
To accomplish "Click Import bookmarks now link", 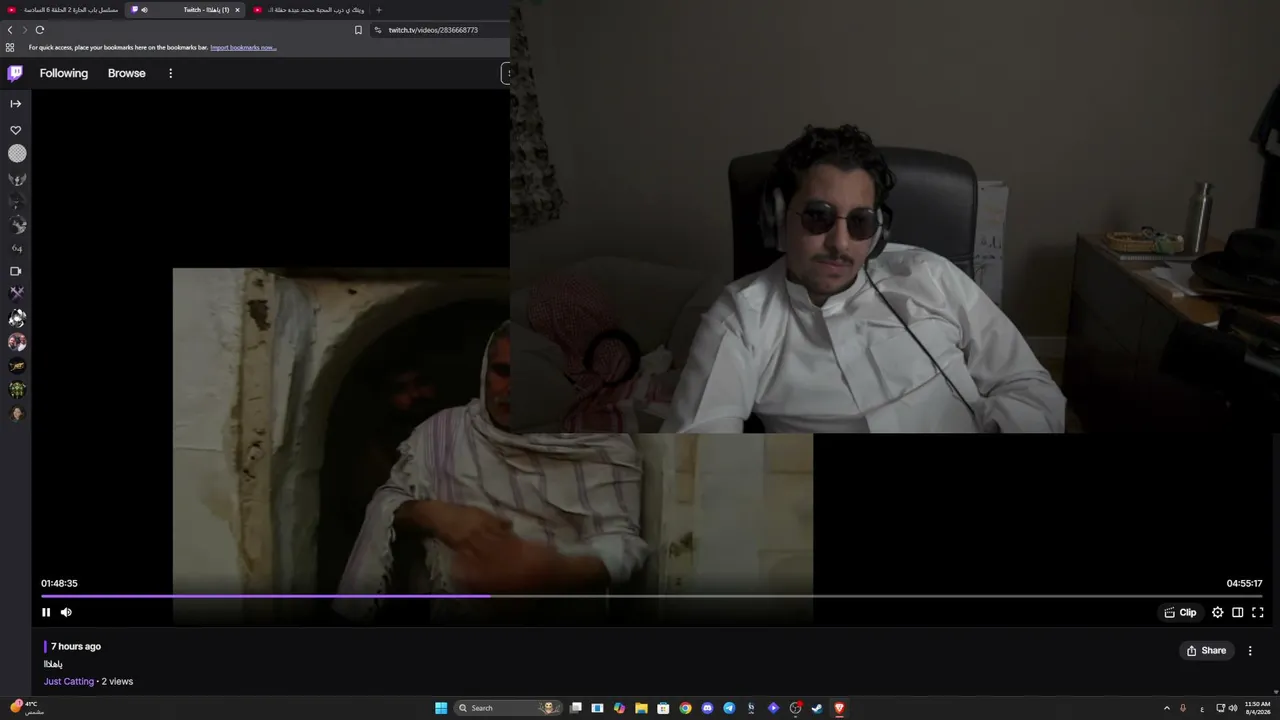I will [x=243, y=47].
